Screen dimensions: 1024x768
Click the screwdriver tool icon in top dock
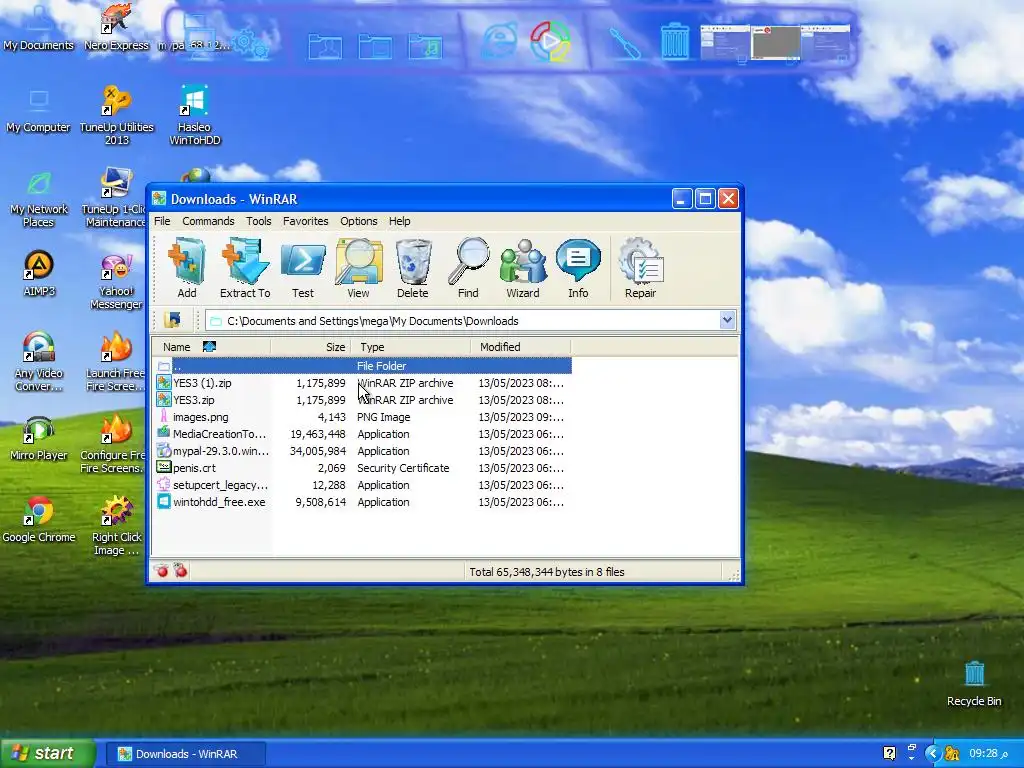[624, 43]
